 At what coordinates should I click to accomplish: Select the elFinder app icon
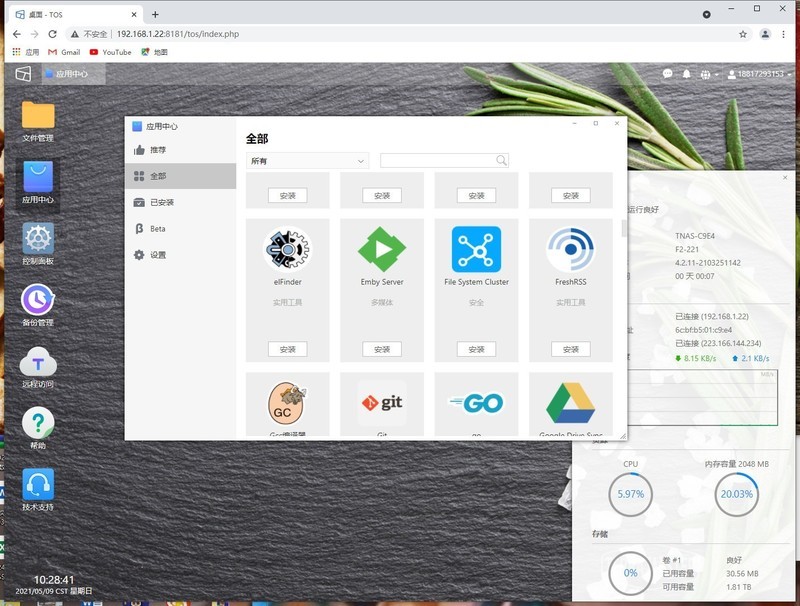click(287, 249)
